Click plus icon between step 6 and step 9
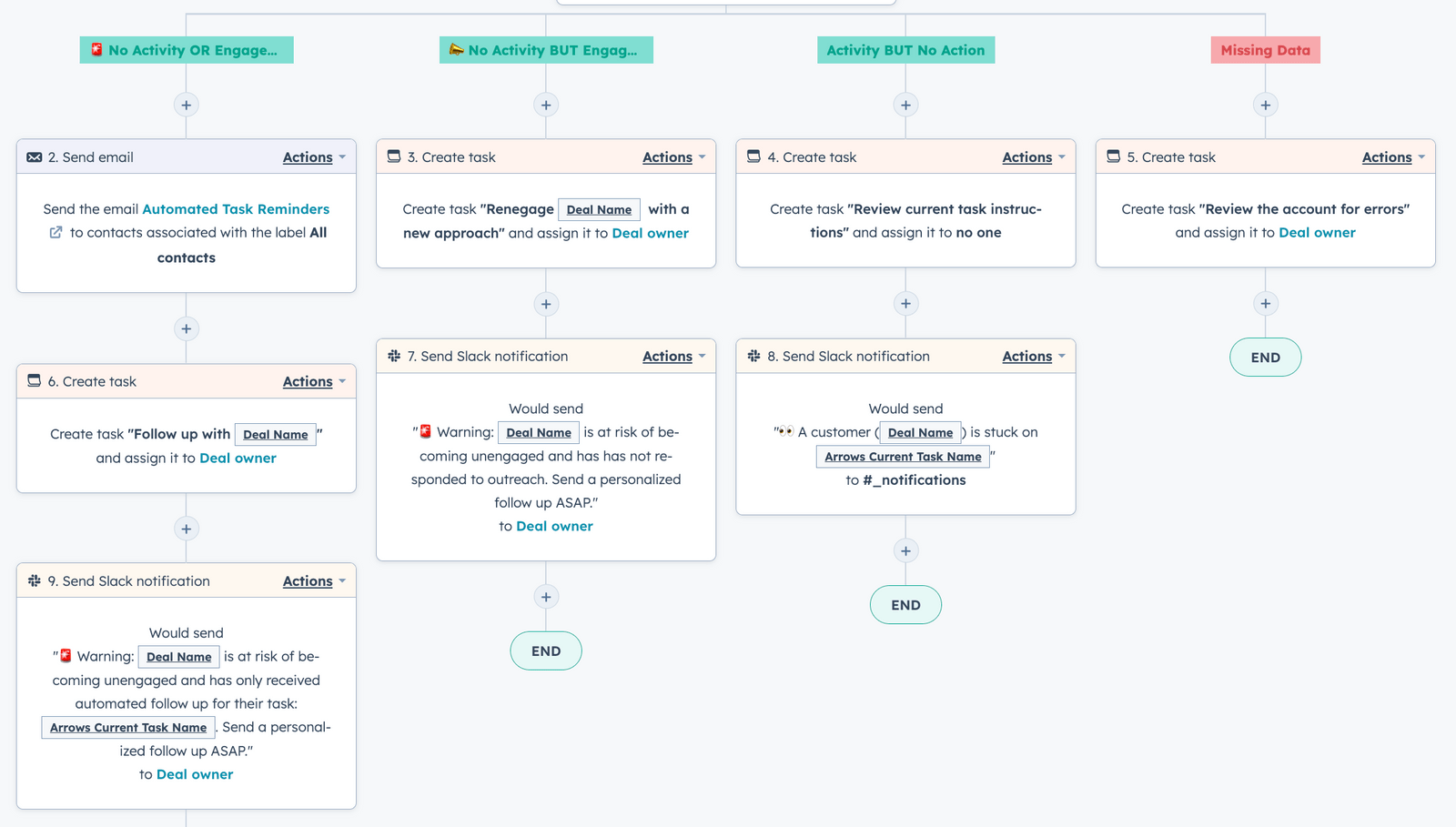This screenshot has height=827, width=1456. [186, 528]
